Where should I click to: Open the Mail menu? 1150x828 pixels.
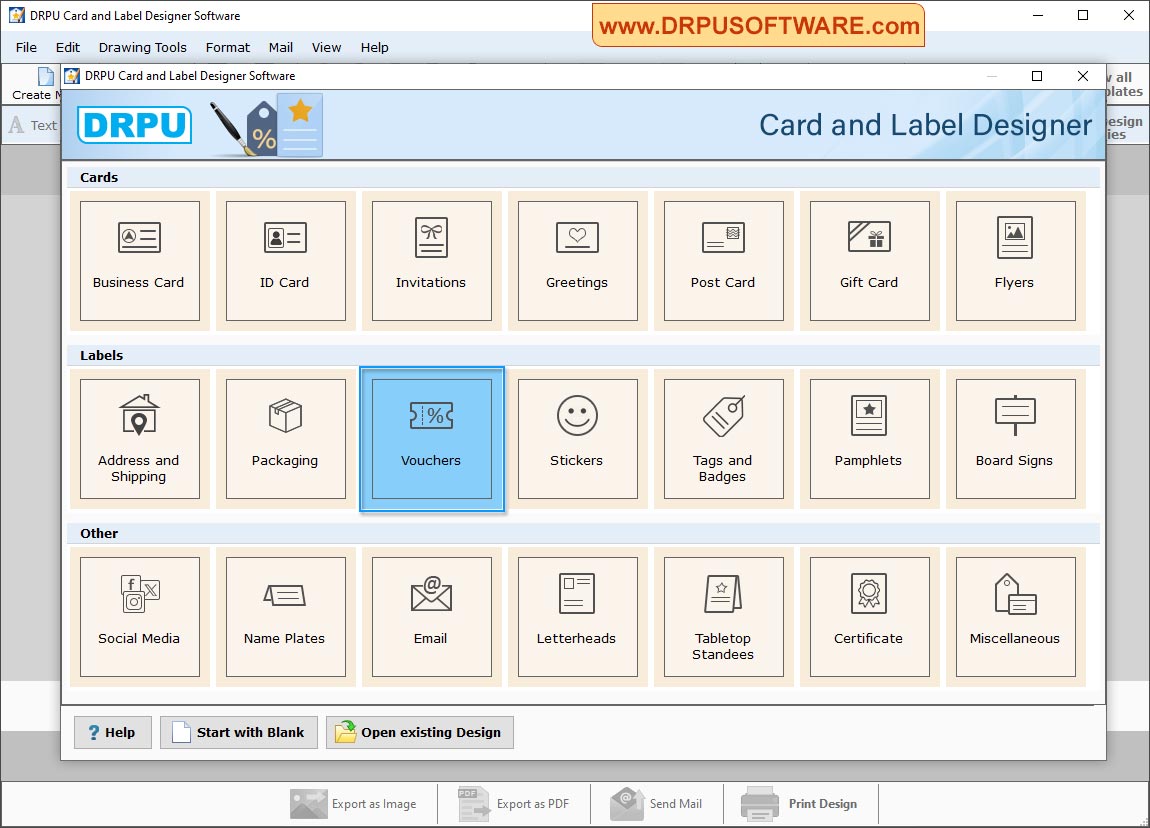280,47
